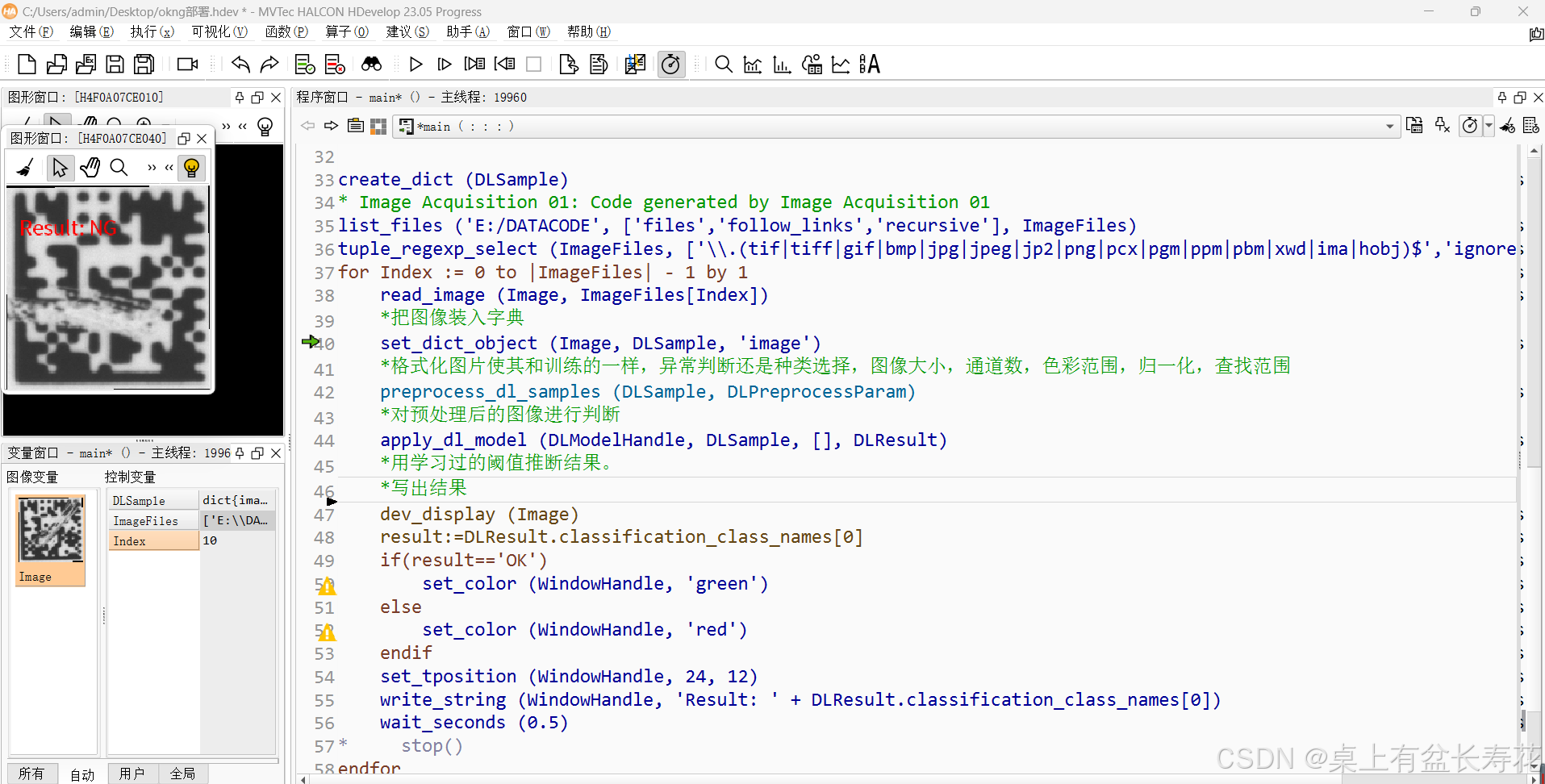Run the program with Play button
Viewport: 1545px width, 784px height.
coord(415,65)
